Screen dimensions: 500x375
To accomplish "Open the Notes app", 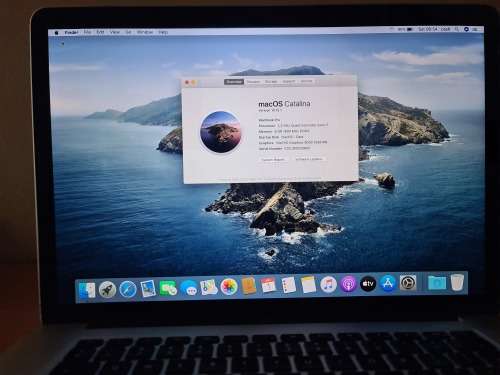I will (308, 285).
